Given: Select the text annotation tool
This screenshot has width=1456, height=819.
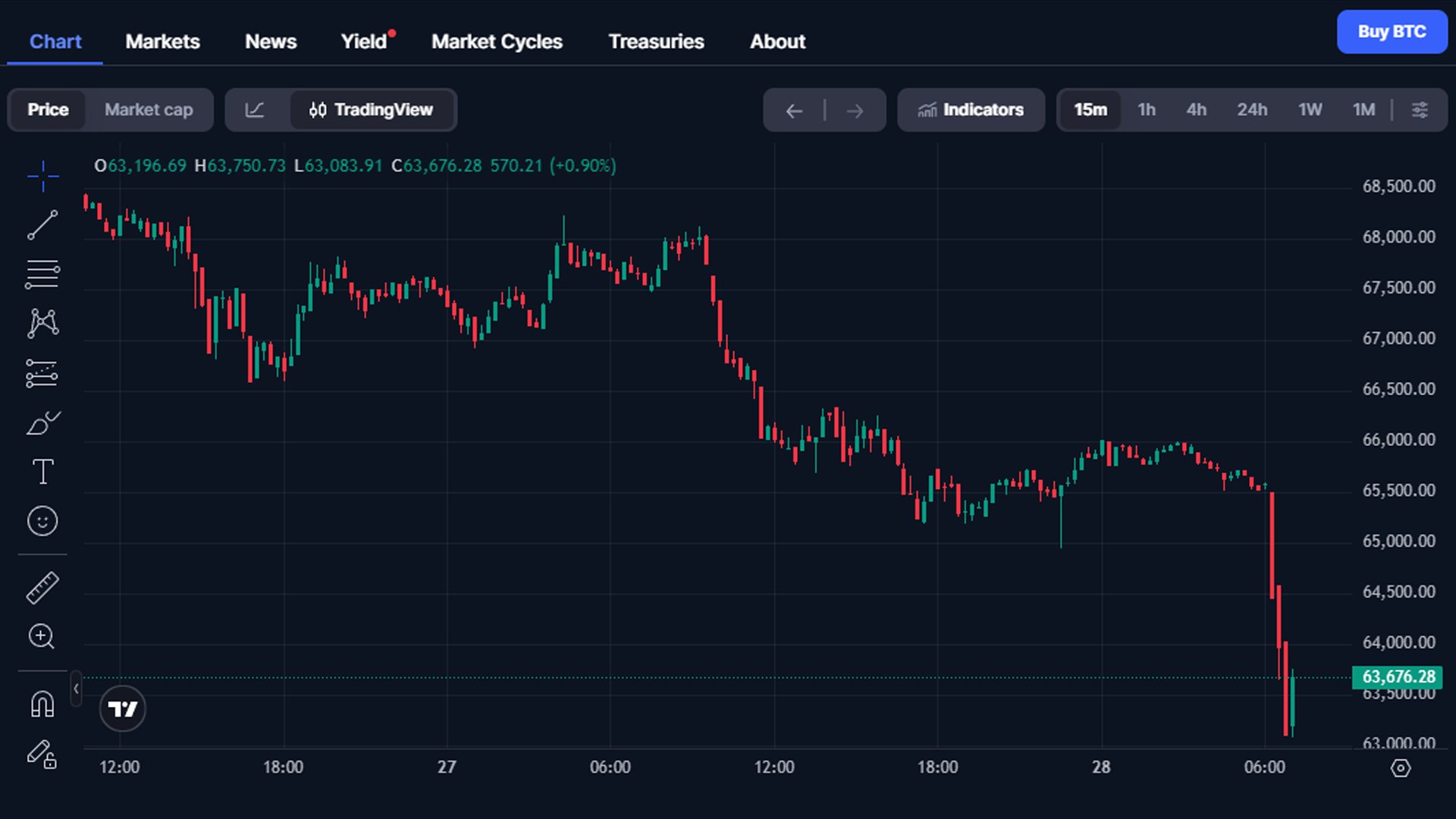Looking at the screenshot, I should (x=42, y=472).
